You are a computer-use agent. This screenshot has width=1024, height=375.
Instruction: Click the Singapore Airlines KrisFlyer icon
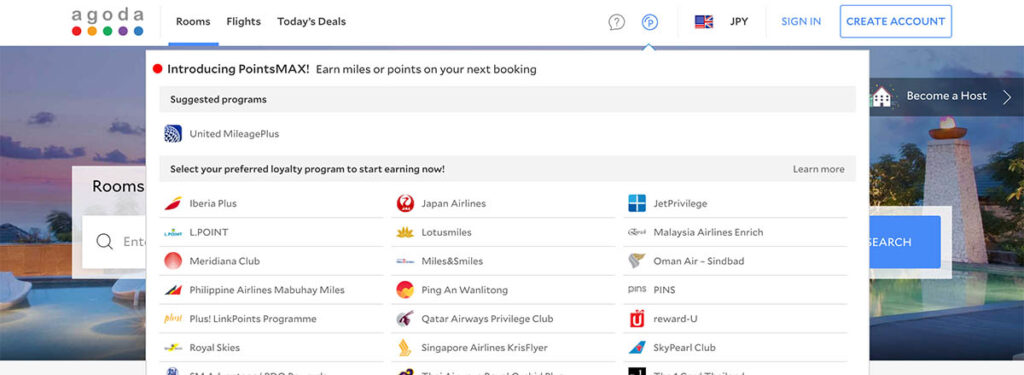(405, 348)
